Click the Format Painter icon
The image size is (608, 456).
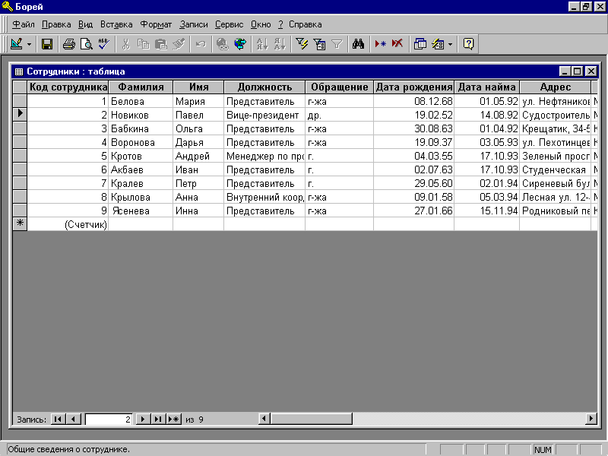click(x=178, y=44)
